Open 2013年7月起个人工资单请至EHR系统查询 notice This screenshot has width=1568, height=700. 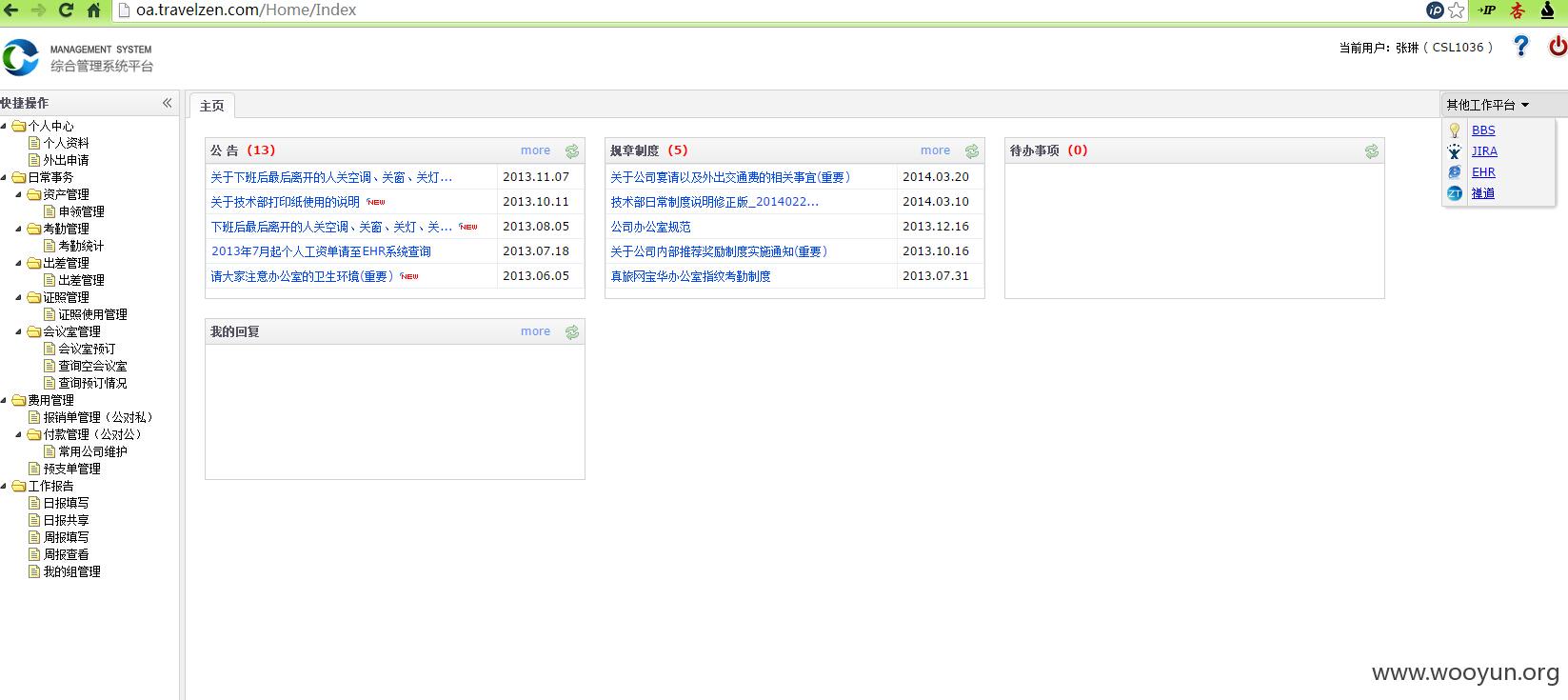coord(321,251)
